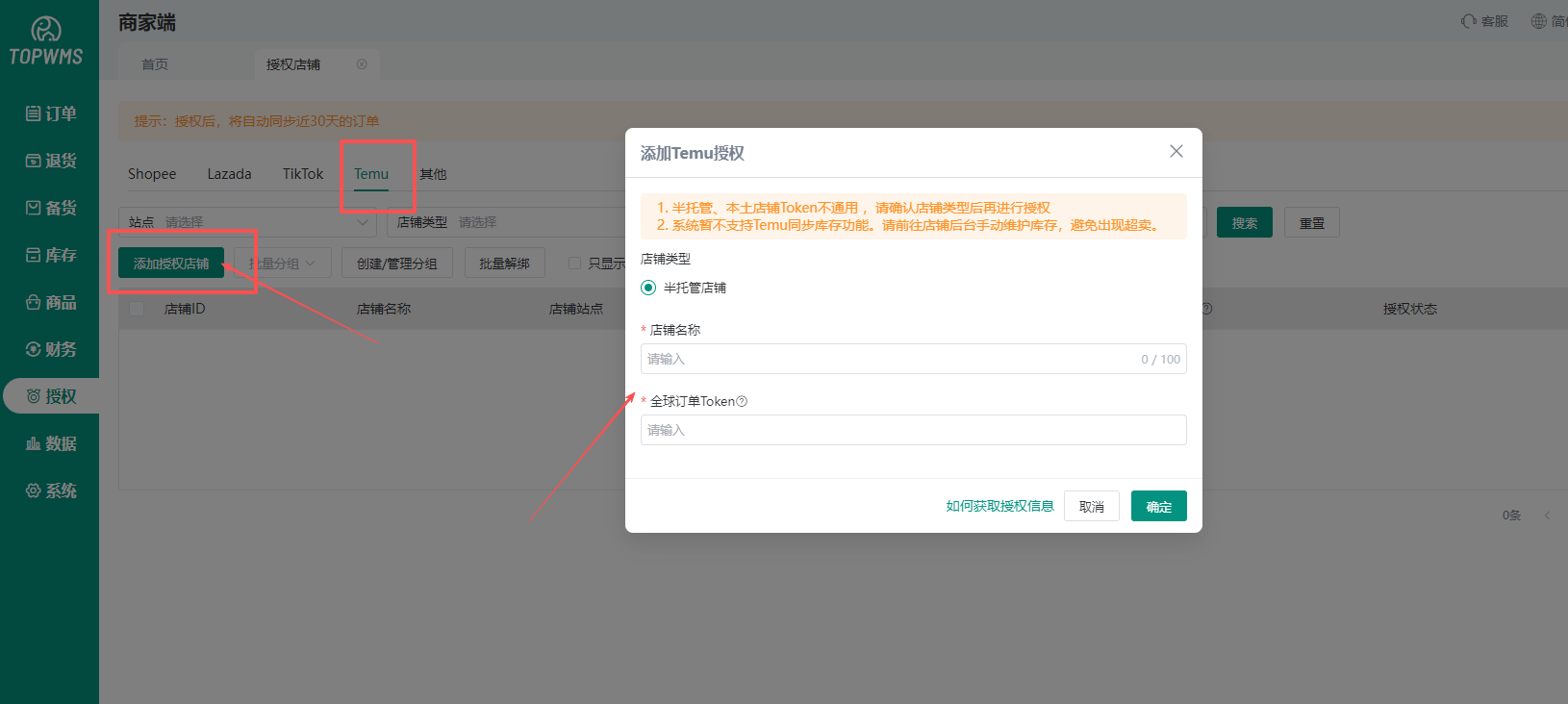
Task: Select the Lazada platform tab
Action: [x=229, y=174]
